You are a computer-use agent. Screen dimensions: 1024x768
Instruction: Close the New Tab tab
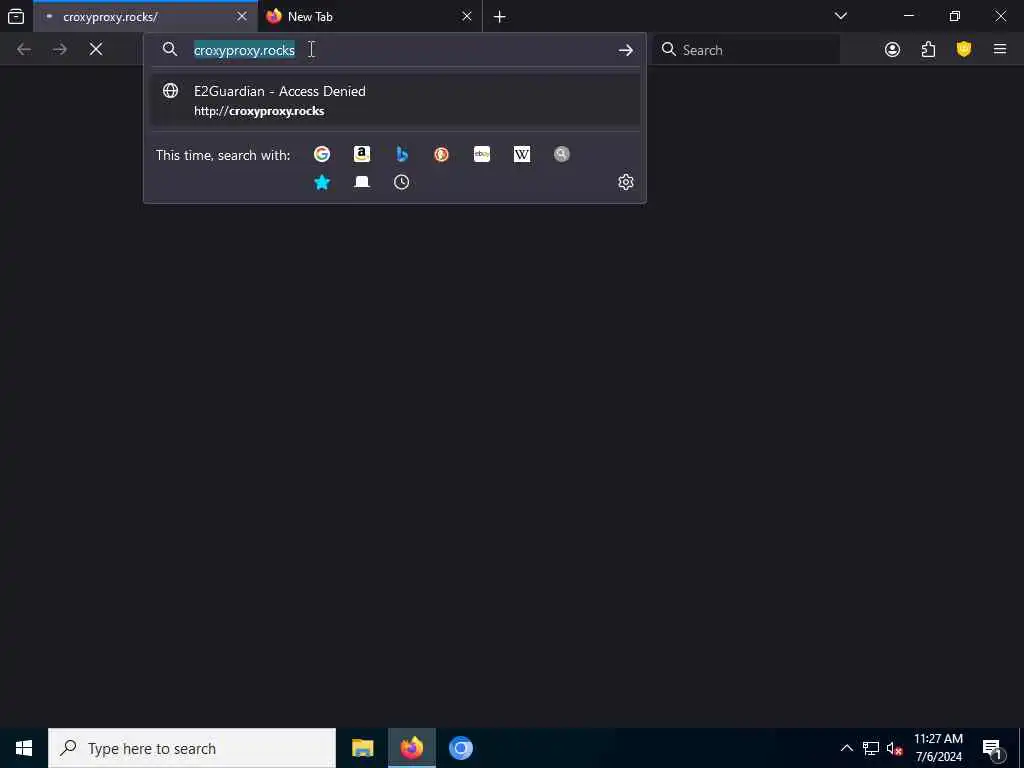[x=467, y=16]
